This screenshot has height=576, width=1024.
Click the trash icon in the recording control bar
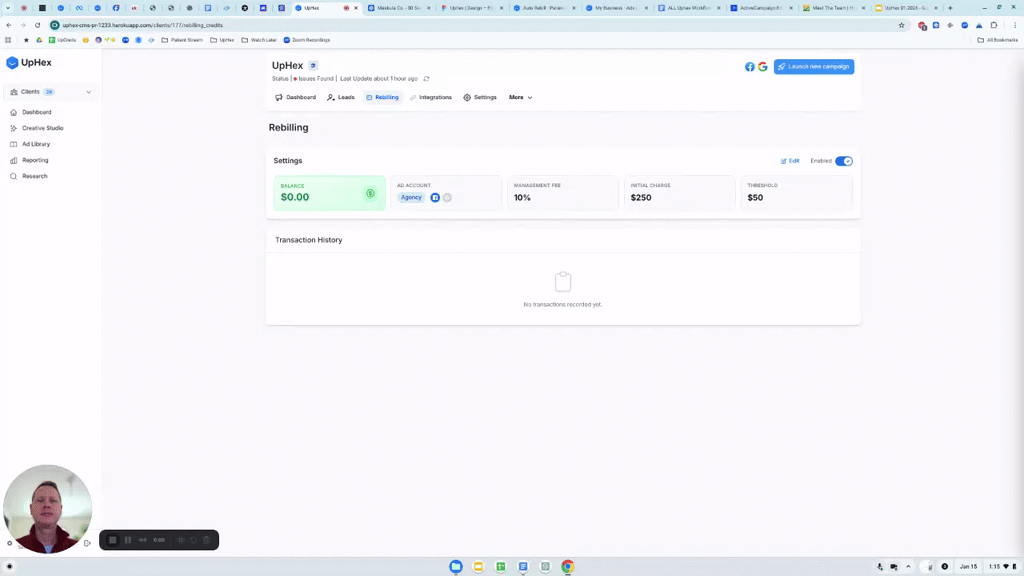coord(207,540)
